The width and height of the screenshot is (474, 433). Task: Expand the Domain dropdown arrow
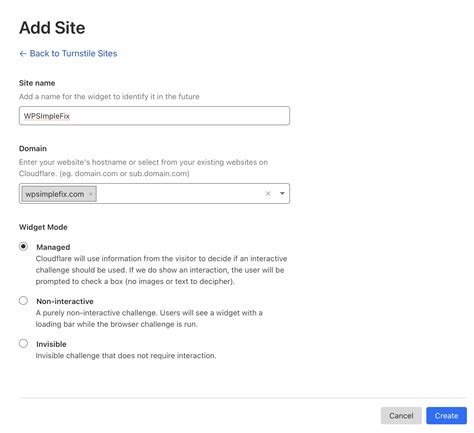pyautogui.click(x=282, y=193)
